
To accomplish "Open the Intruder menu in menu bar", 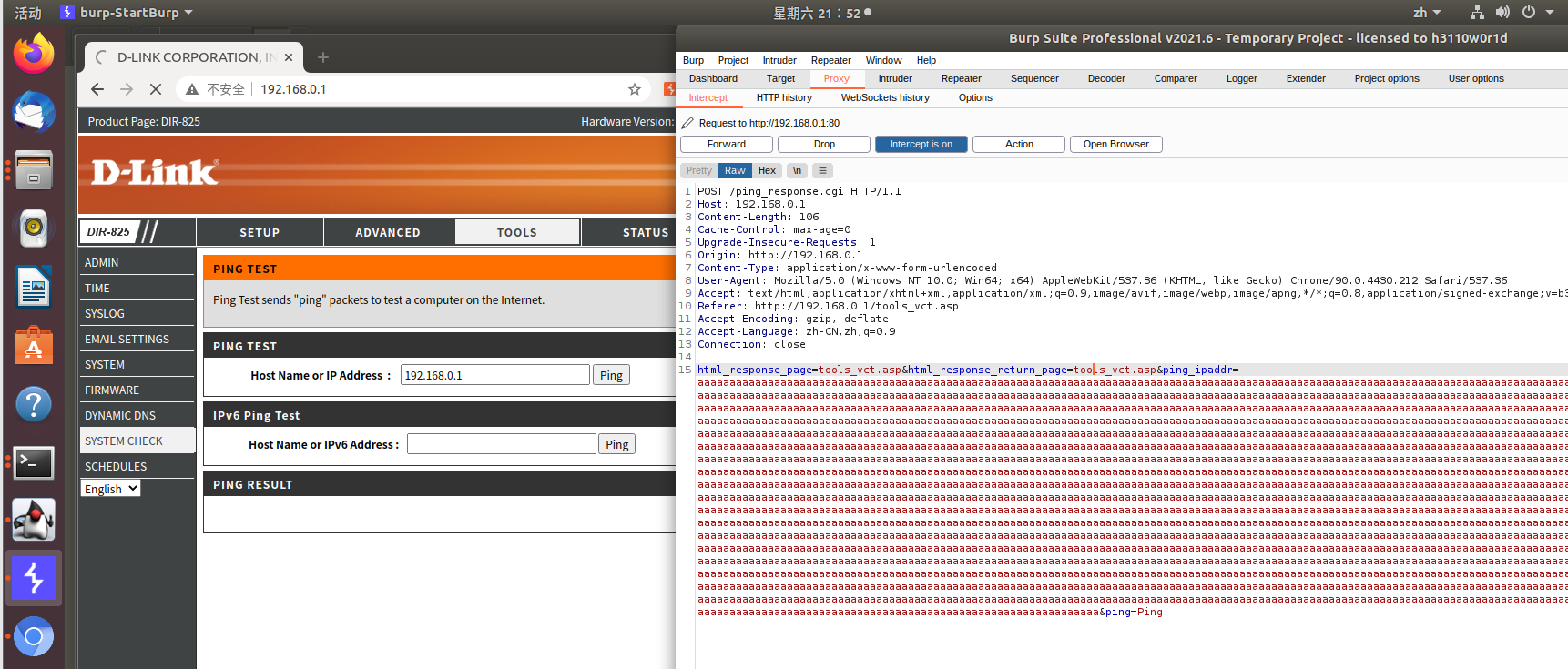I will pyautogui.click(x=779, y=60).
